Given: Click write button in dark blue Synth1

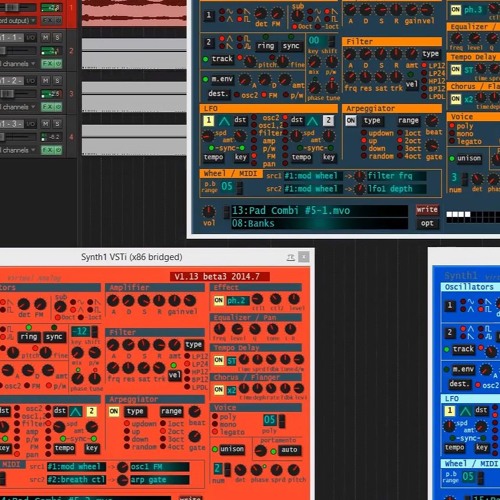Looking at the screenshot, I should point(427,210).
